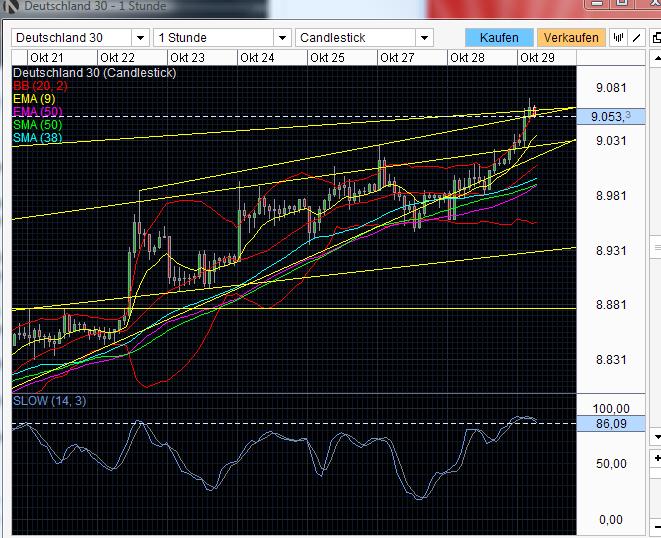Click the 8.931 price axis label

coord(611,250)
